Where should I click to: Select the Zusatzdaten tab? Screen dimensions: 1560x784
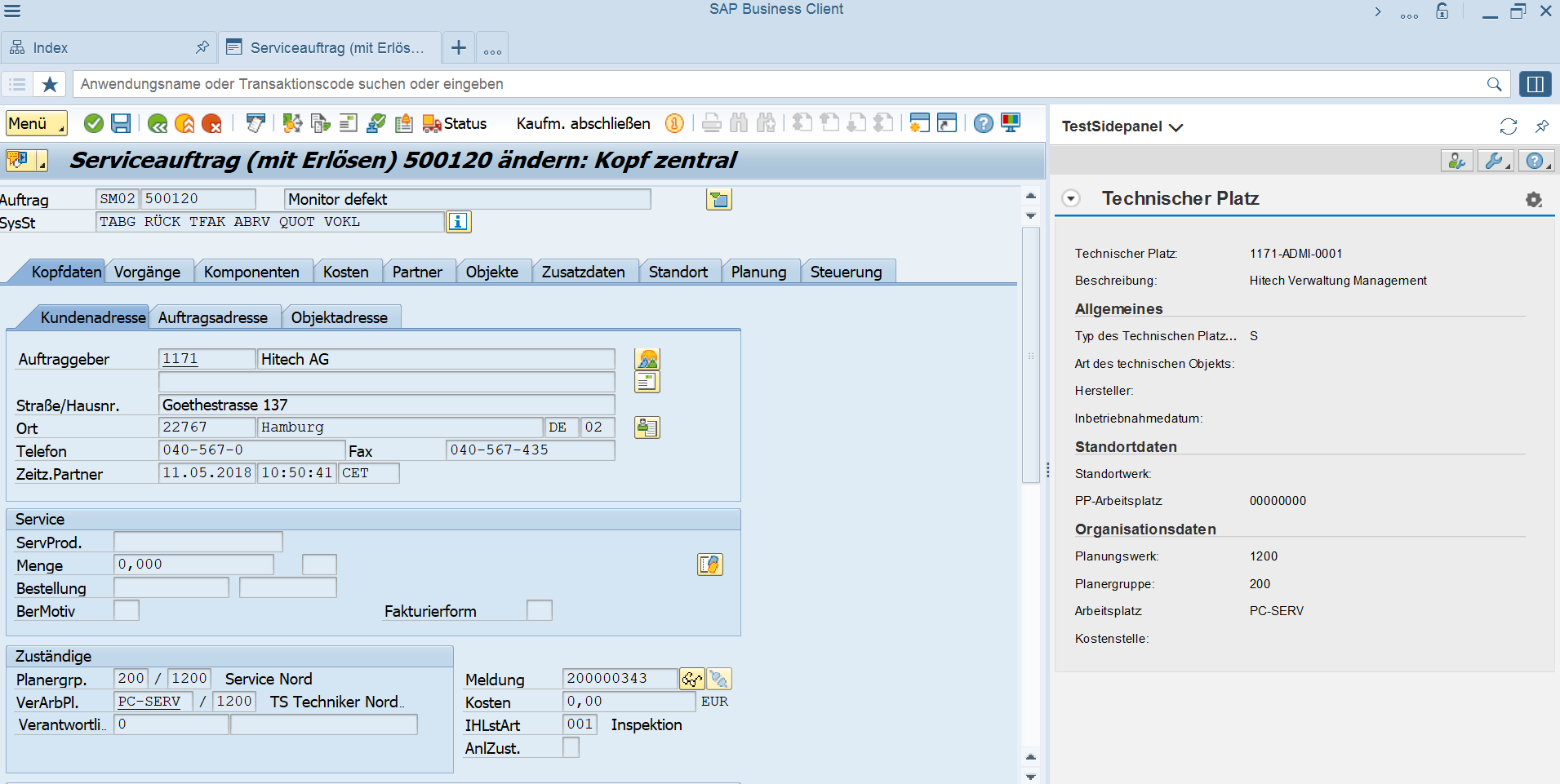click(584, 272)
